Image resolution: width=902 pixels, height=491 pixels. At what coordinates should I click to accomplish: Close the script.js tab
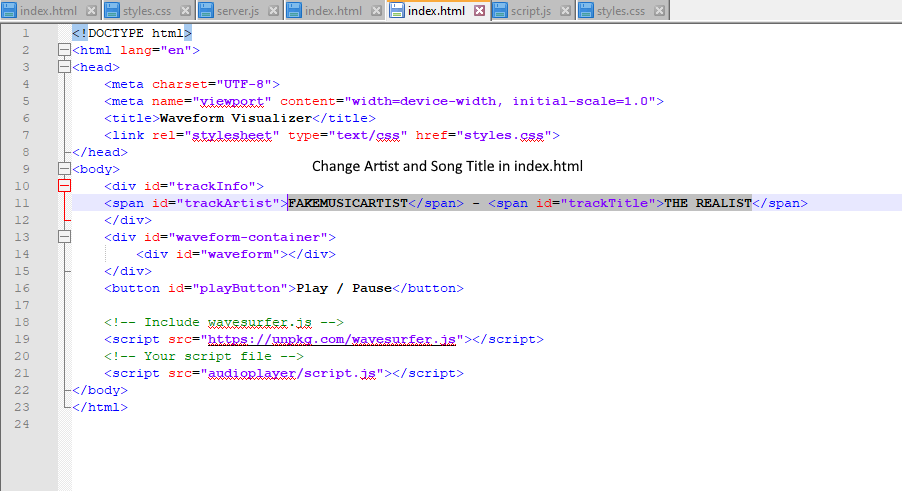(565, 11)
